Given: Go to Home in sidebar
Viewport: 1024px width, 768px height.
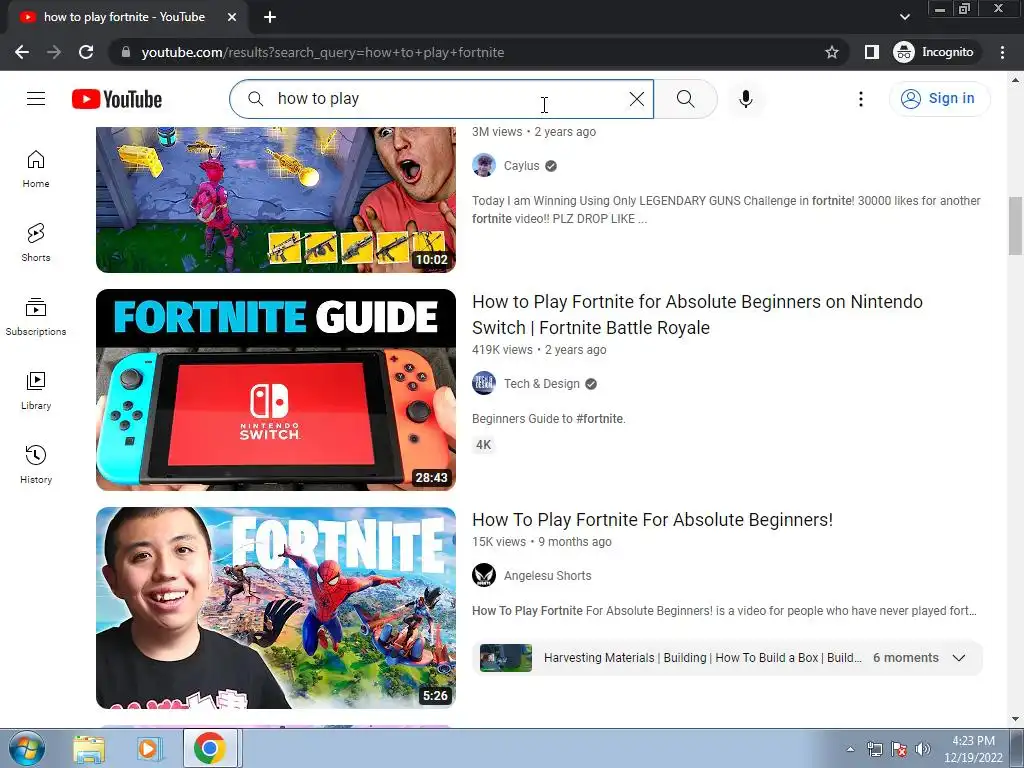Looking at the screenshot, I should [36, 169].
